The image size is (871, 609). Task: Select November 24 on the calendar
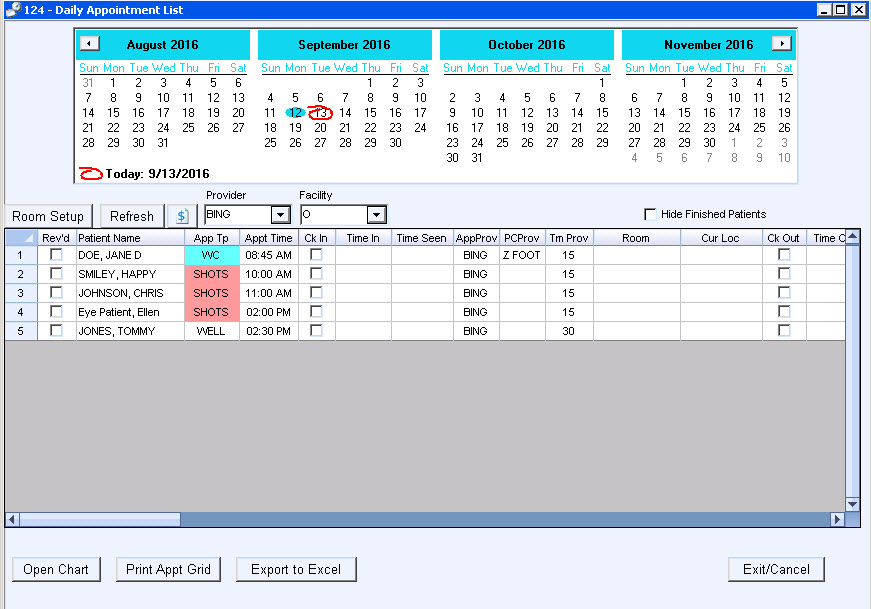click(734, 128)
